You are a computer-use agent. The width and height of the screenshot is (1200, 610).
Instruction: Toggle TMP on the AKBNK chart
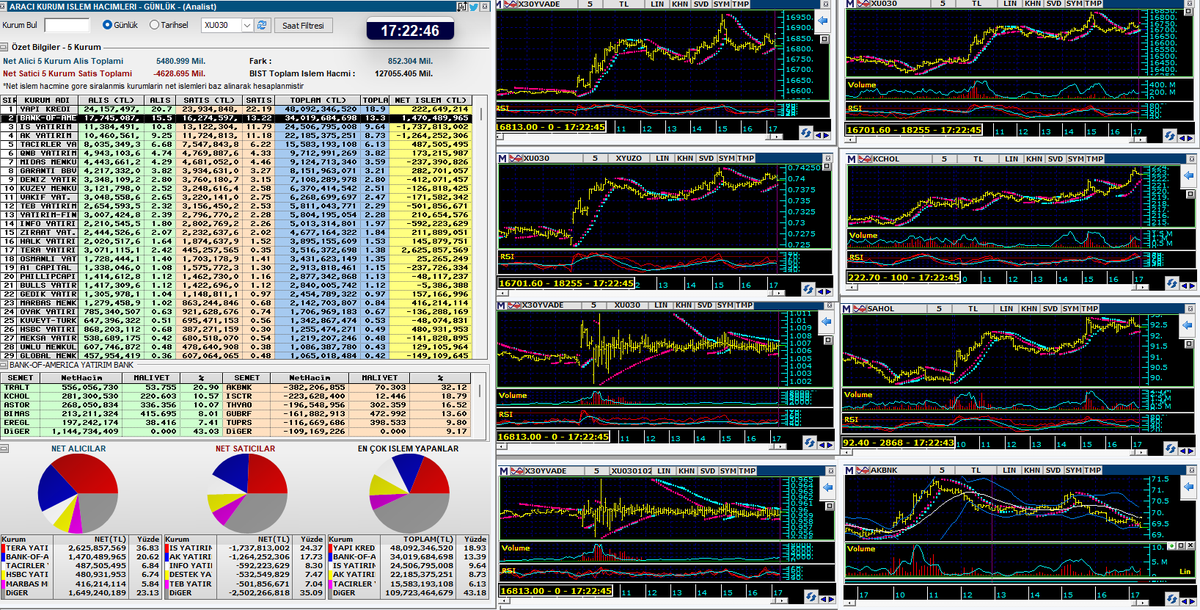point(1092,470)
